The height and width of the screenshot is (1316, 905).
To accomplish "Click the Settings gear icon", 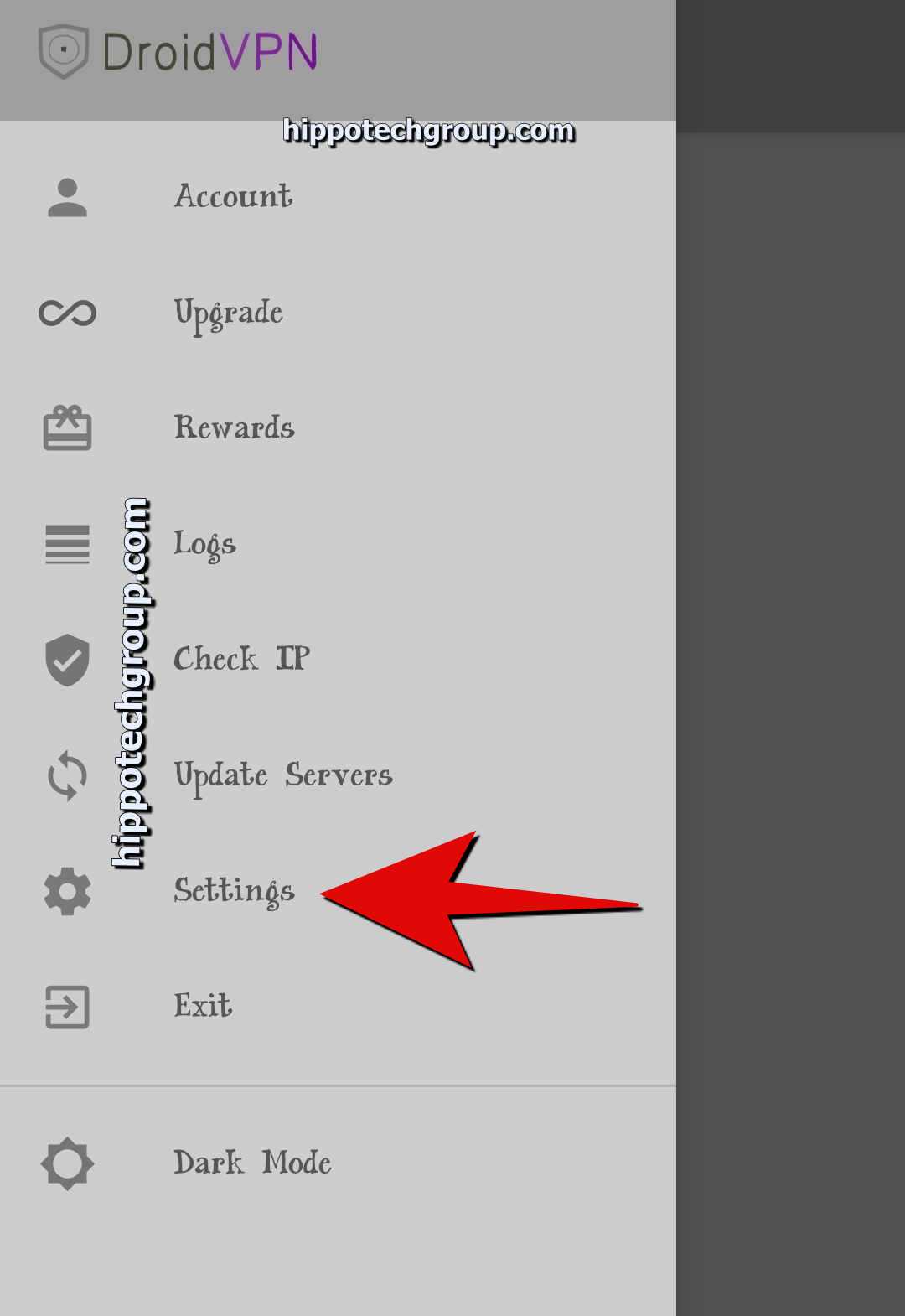I will (67, 891).
